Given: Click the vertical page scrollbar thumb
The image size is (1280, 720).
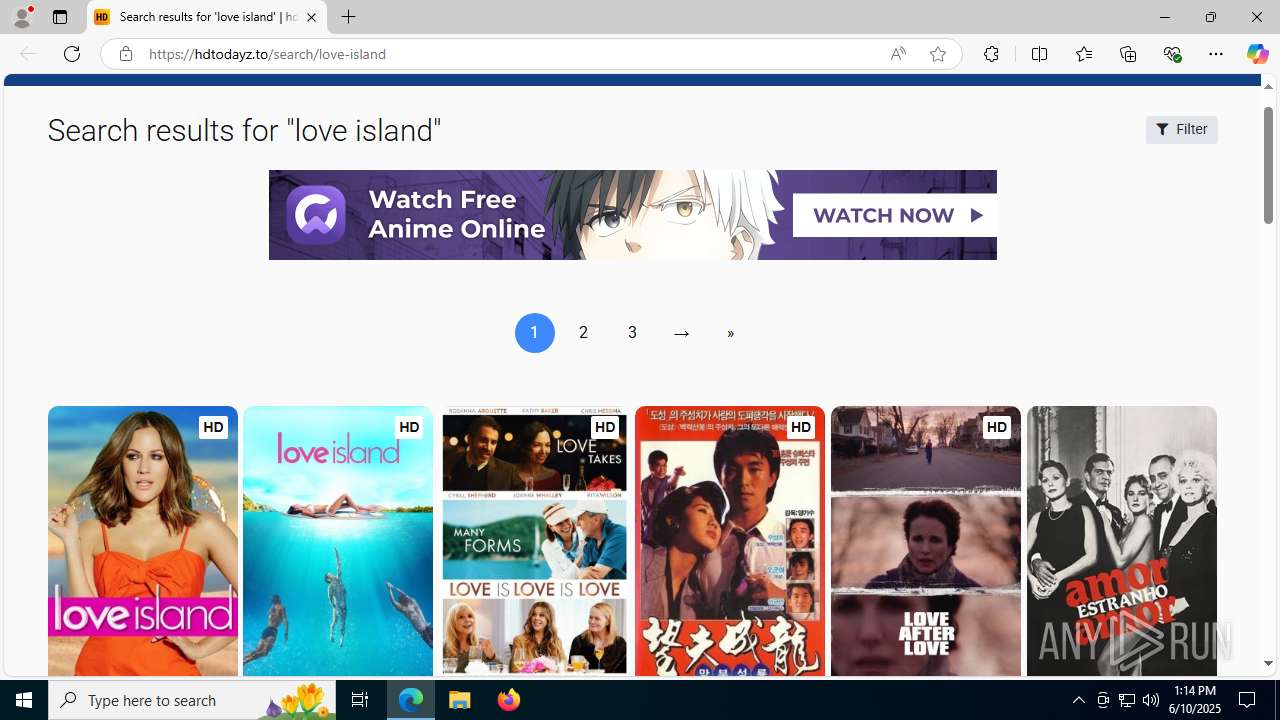Looking at the screenshot, I should [x=1268, y=163].
